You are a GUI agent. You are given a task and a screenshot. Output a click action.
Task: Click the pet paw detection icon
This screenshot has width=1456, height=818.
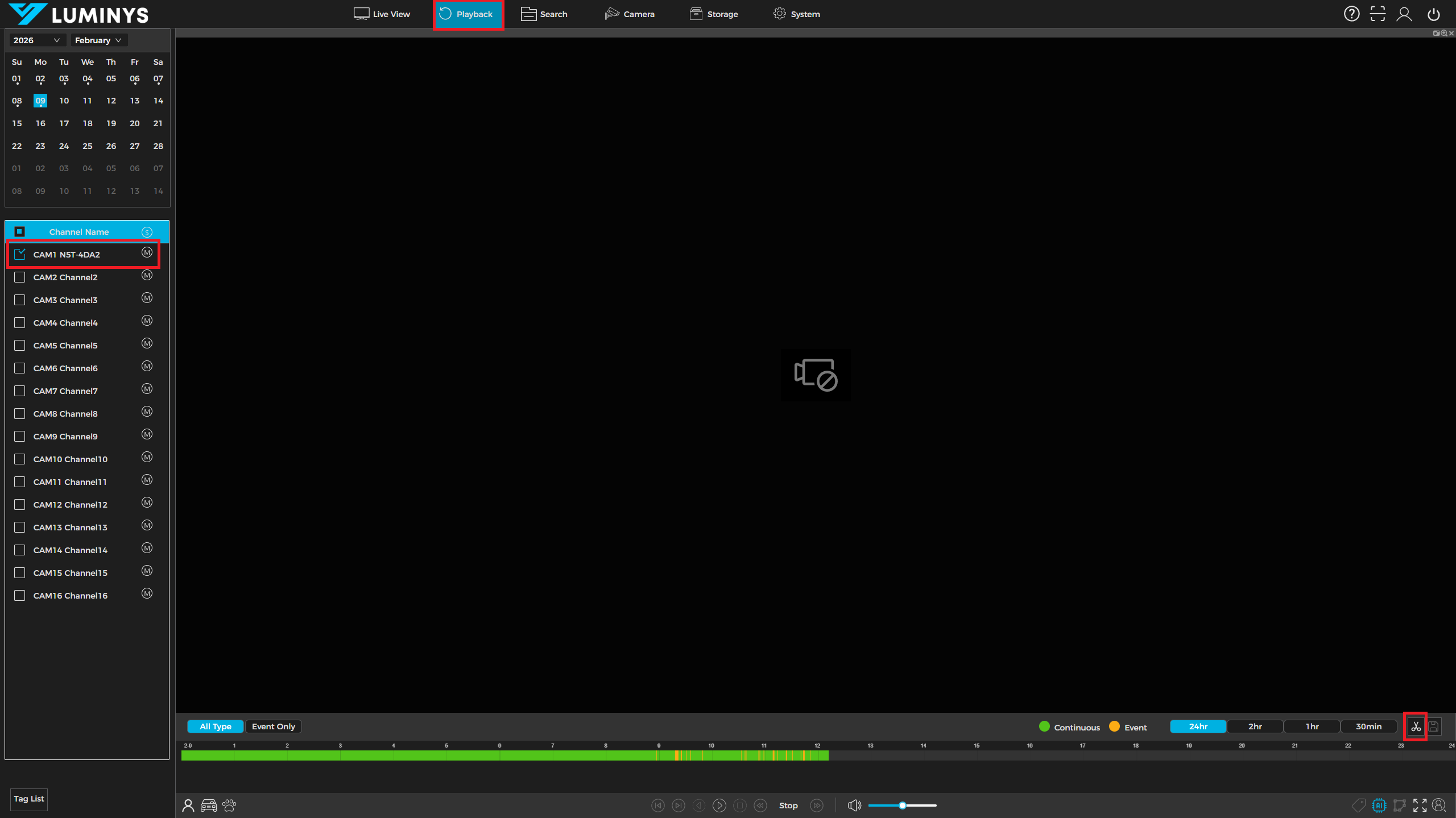[x=229, y=805]
